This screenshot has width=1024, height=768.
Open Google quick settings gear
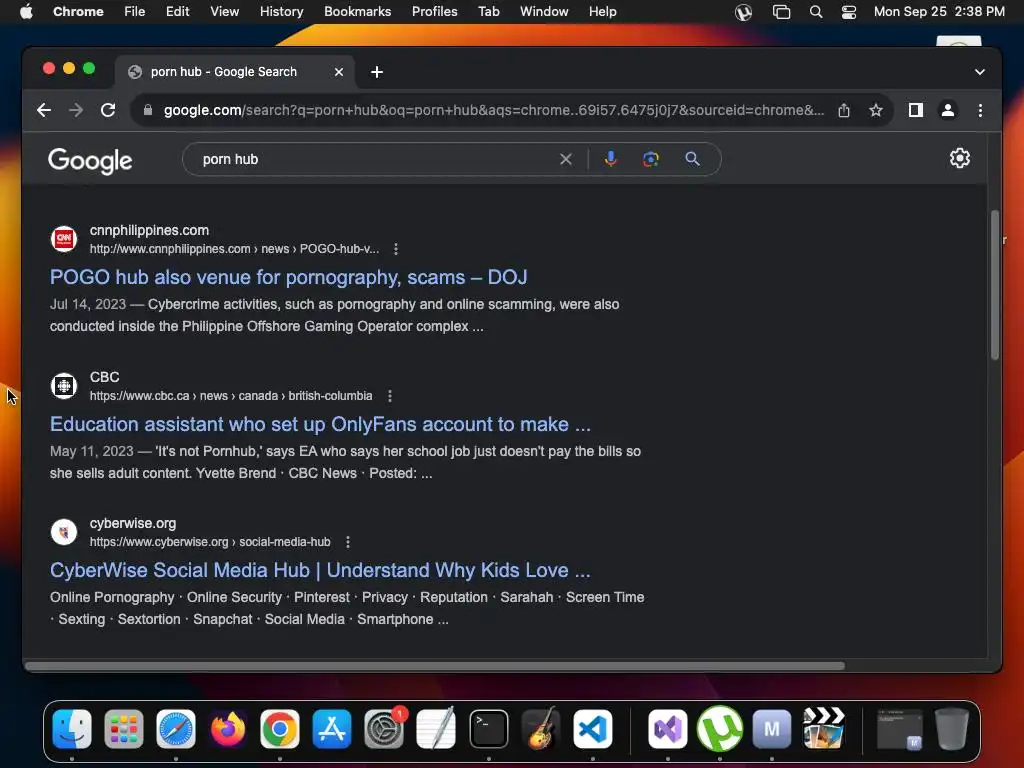pyautogui.click(x=959, y=158)
